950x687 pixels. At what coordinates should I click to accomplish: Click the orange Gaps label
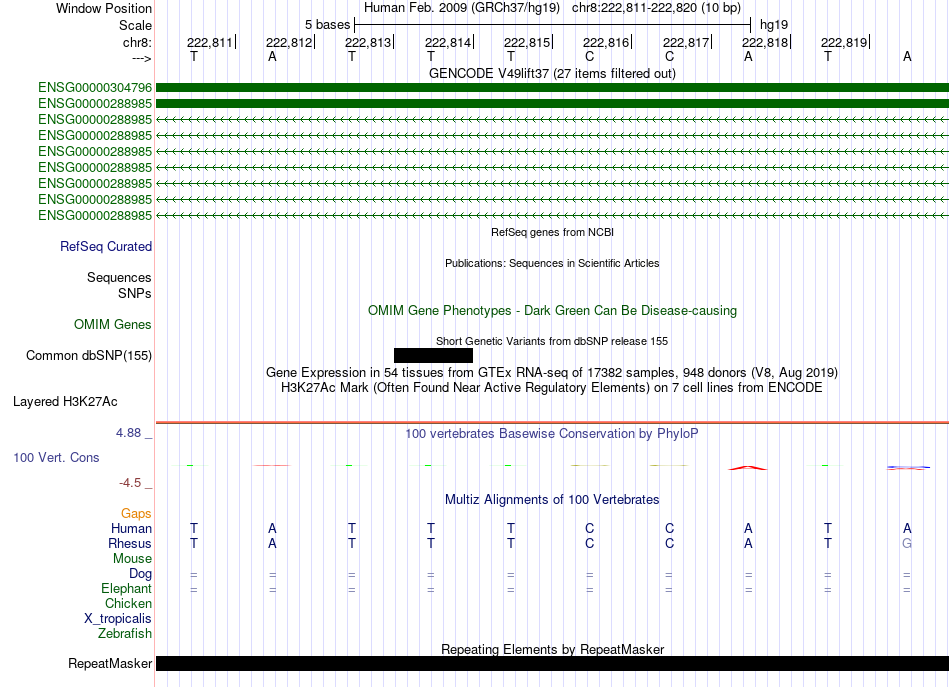point(136,514)
